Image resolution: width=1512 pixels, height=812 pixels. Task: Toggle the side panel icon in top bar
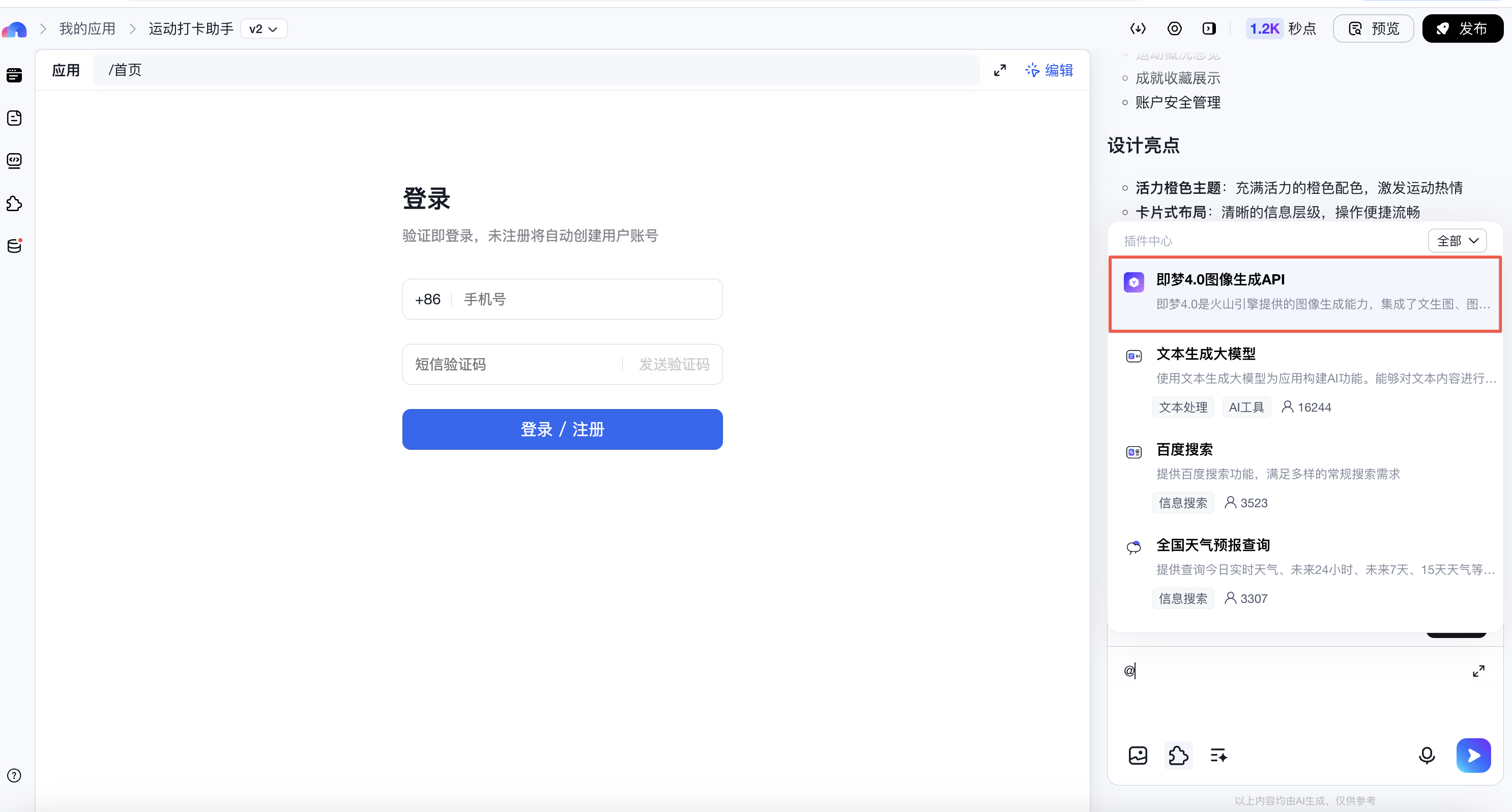pos(1209,29)
